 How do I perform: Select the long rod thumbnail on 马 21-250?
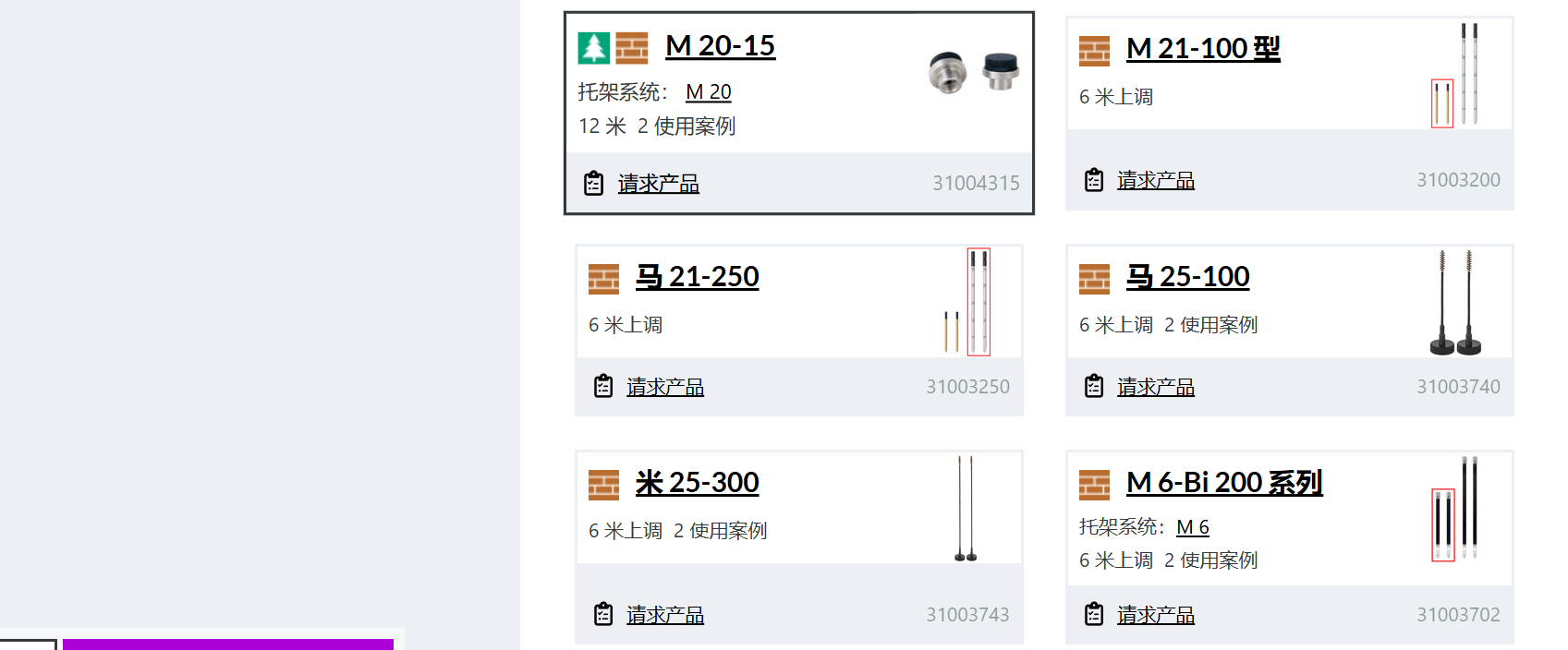click(x=978, y=302)
